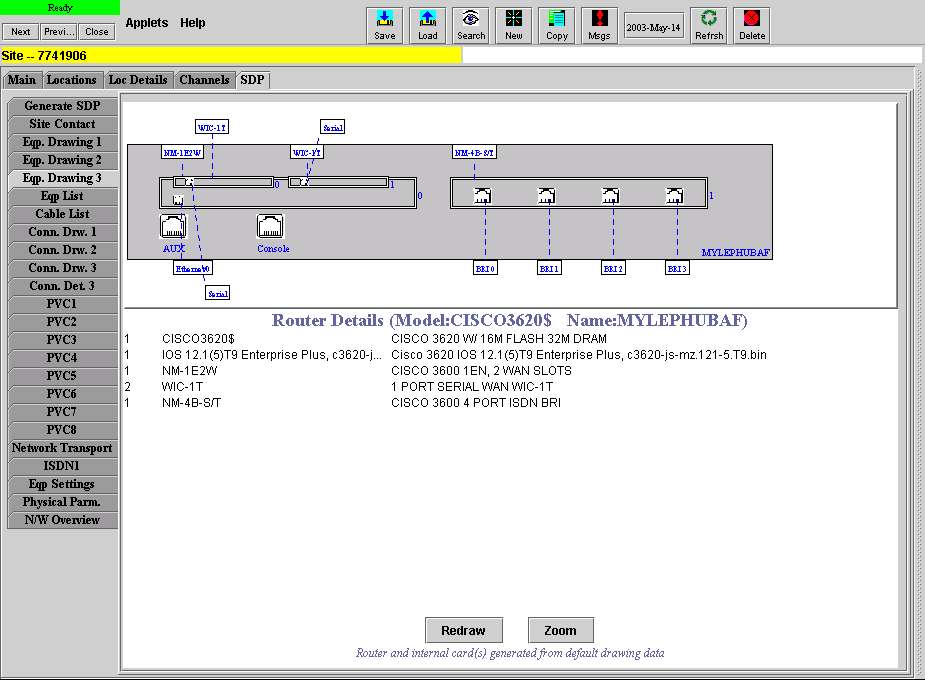This screenshot has height=680, width=925.
Task: Open Conn. Drw. 2 in sidebar
Action: pos(62,250)
